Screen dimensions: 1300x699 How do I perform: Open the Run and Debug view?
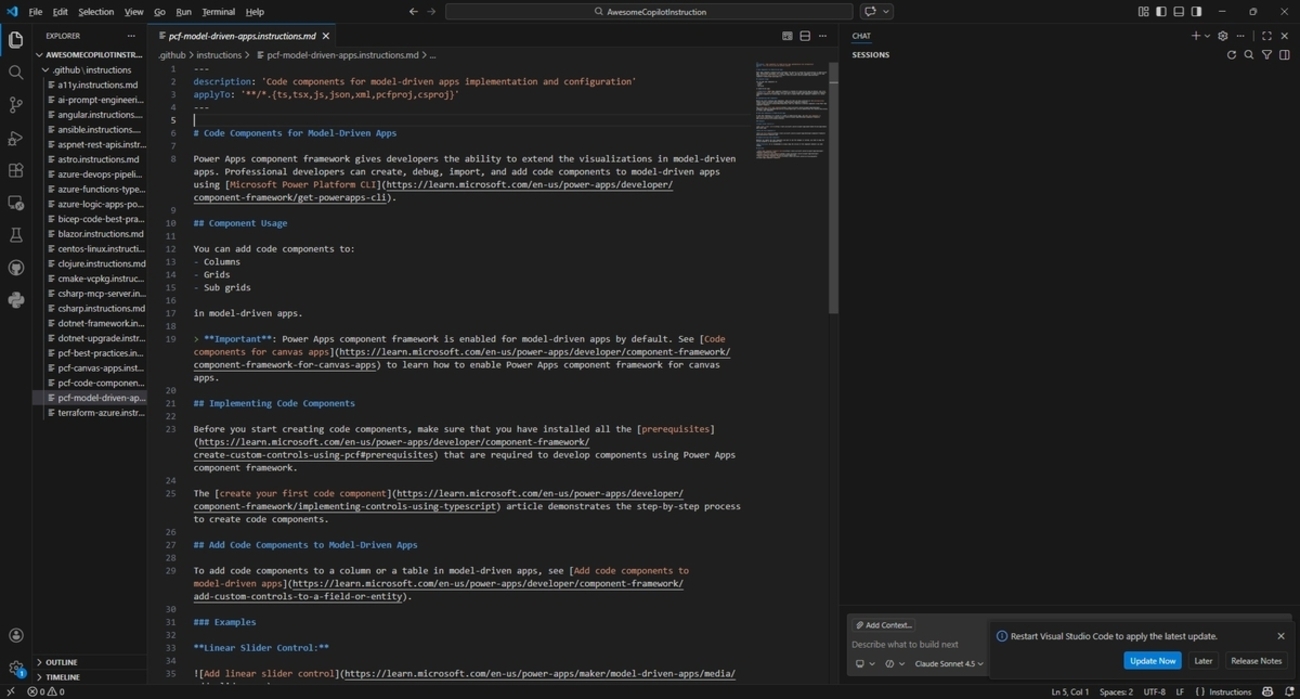[x=16, y=138]
